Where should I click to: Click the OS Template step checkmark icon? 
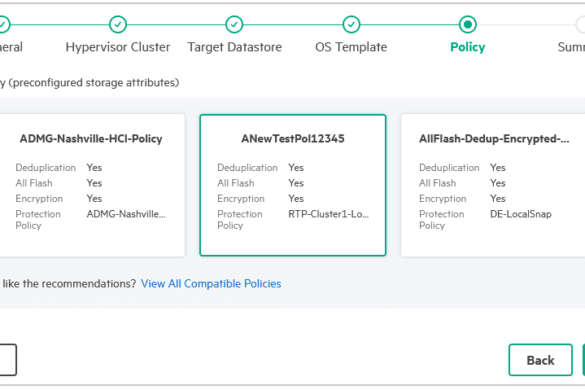click(x=351, y=25)
